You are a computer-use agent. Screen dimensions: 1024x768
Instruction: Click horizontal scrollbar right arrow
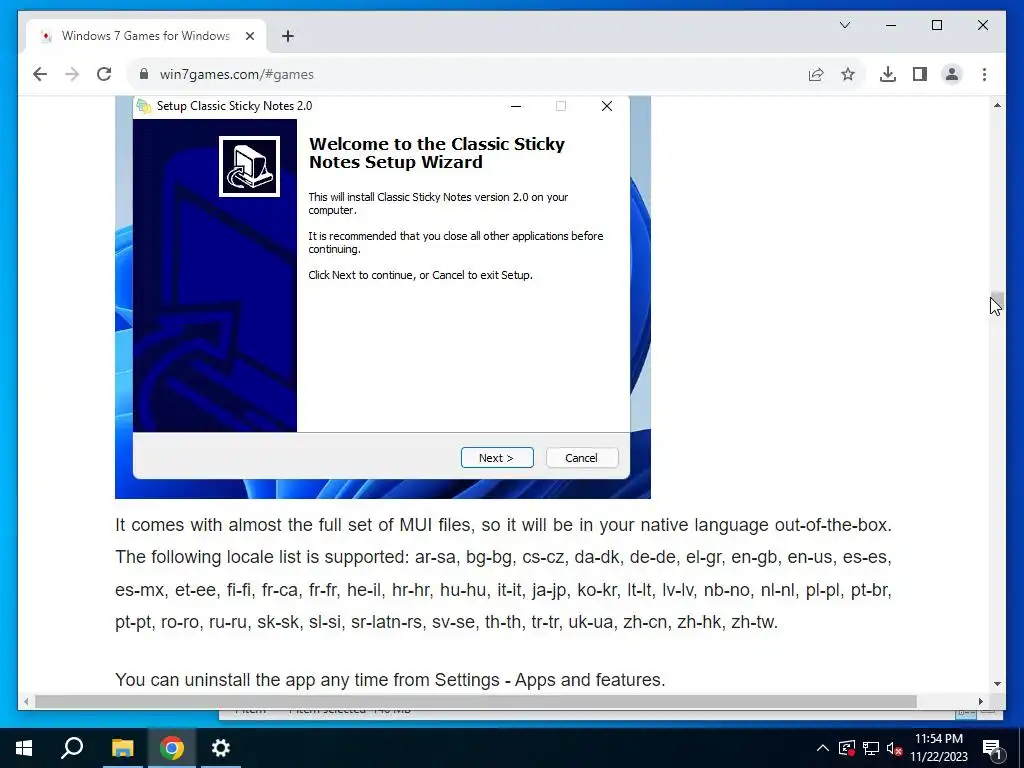point(981,701)
